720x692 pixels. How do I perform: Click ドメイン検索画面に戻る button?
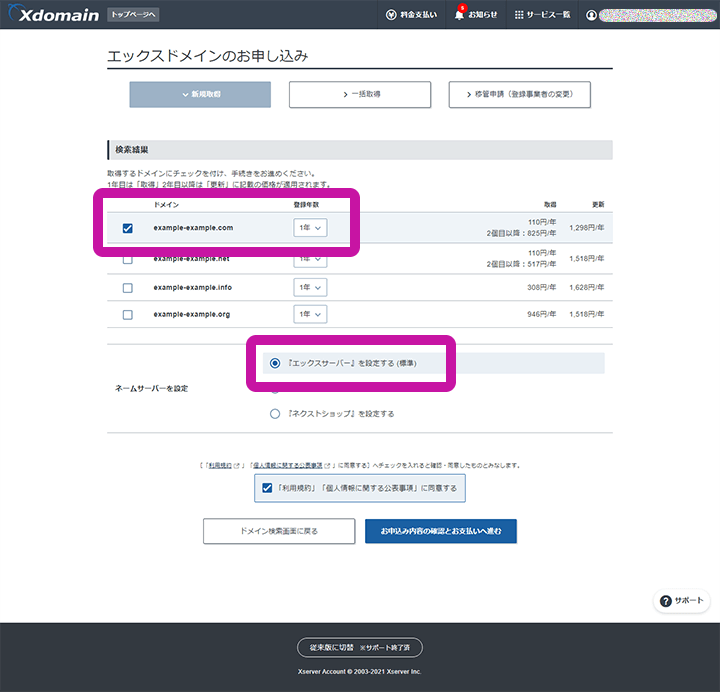coord(279,531)
